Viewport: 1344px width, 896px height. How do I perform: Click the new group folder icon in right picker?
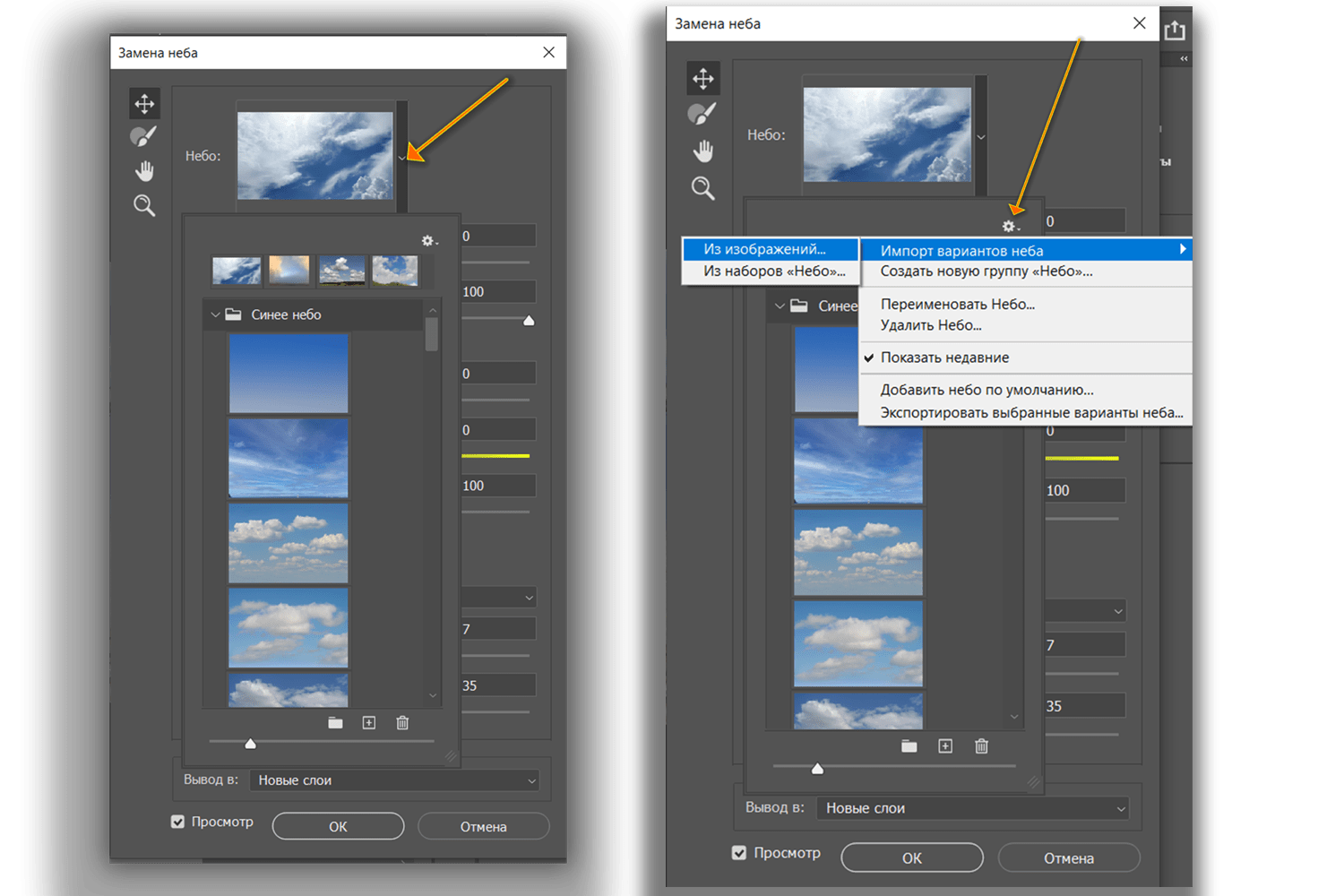point(909,746)
